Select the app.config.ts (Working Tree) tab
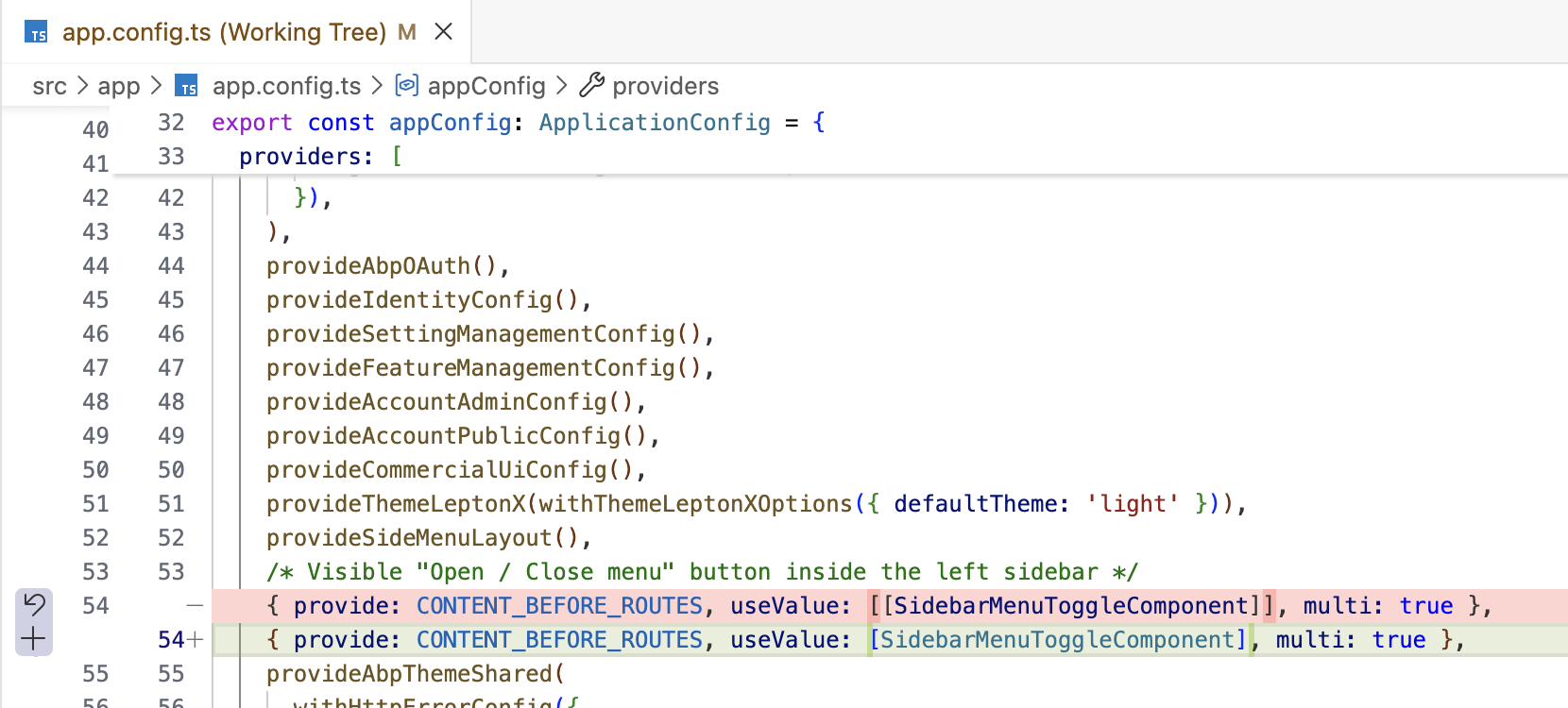 (x=224, y=32)
